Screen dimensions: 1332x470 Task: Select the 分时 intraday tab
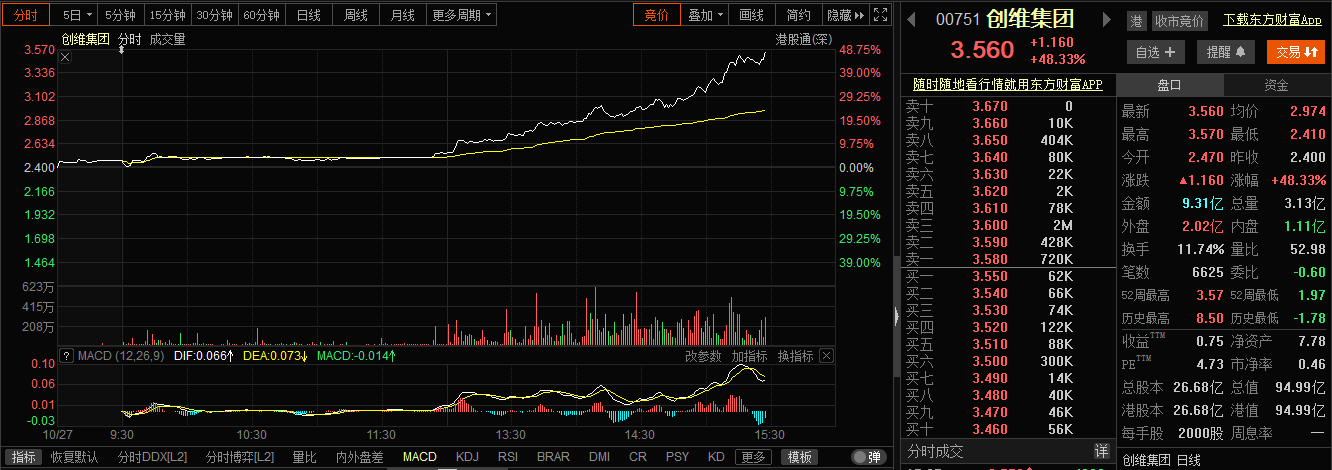pyautogui.click(x=26, y=15)
